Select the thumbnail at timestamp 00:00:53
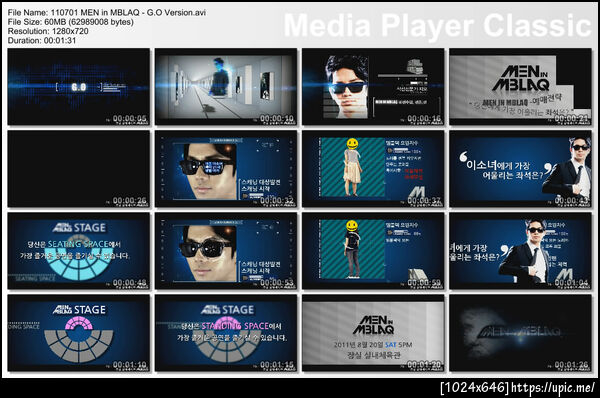This screenshot has width=600, height=398. (x=226, y=251)
